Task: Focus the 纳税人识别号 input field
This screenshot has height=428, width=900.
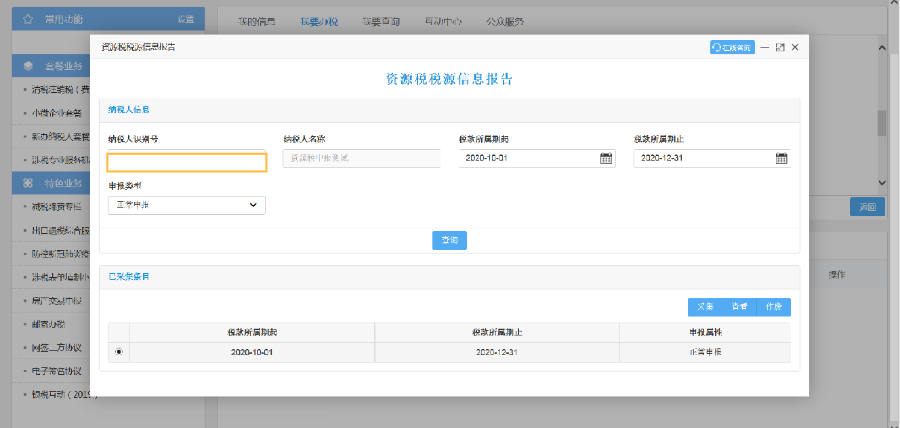Action: (187, 162)
